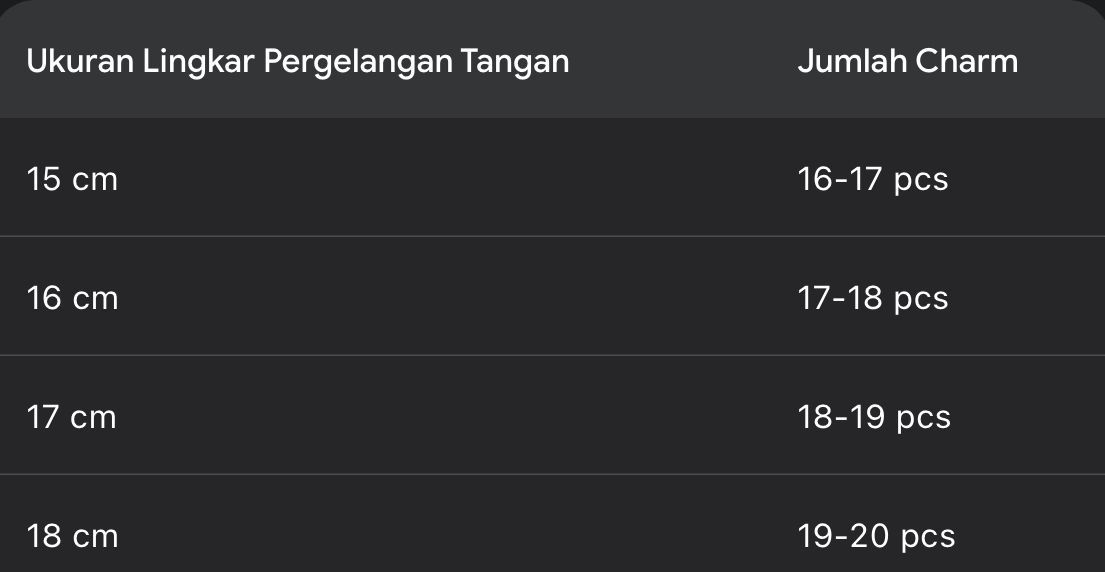The height and width of the screenshot is (572, 1105).
Task: Select the "18-19 pcs" charm count cell
Action: pos(873,417)
